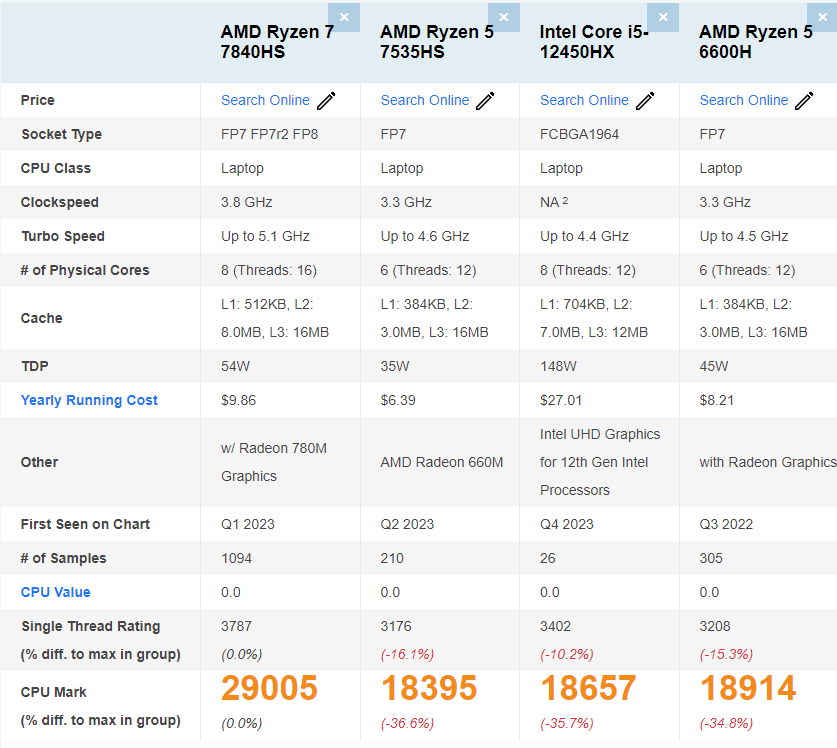Click the 148W TDP value
Viewport: 837px width, 748px height.
(558, 366)
